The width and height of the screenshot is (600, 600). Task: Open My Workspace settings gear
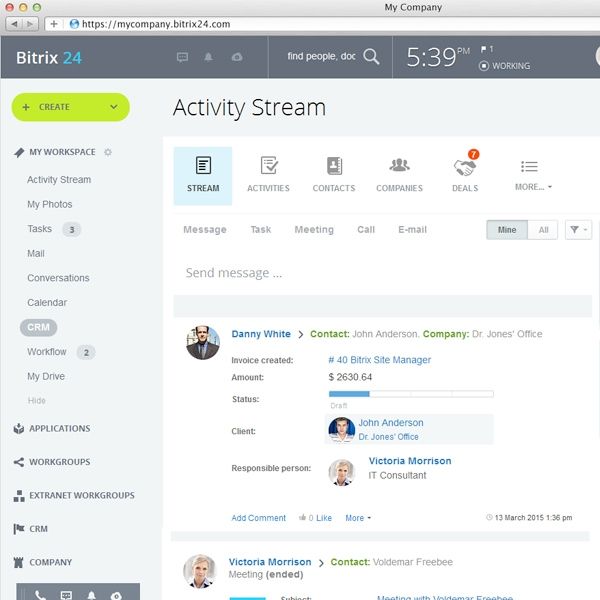click(108, 152)
